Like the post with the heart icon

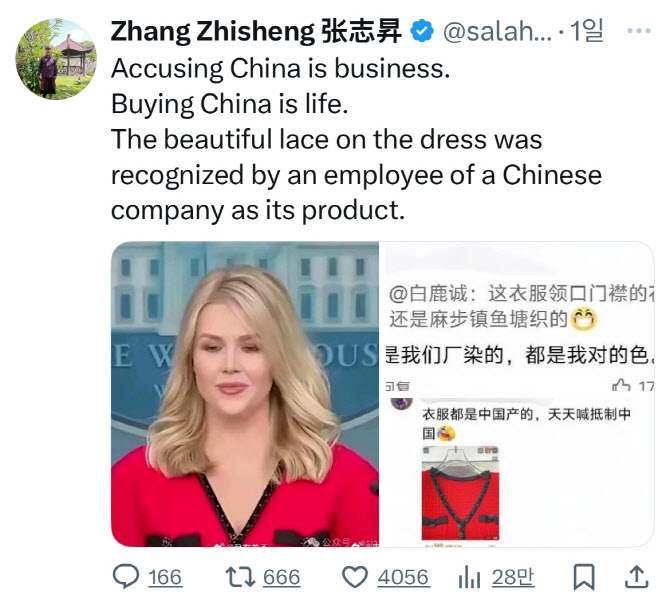pos(355,577)
